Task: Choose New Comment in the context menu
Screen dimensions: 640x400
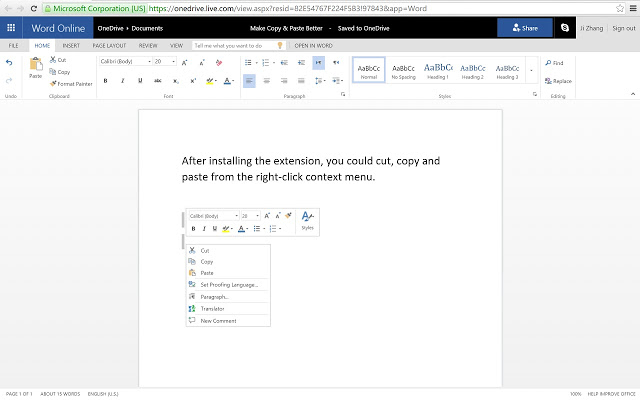Action: pyautogui.click(x=228, y=321)
